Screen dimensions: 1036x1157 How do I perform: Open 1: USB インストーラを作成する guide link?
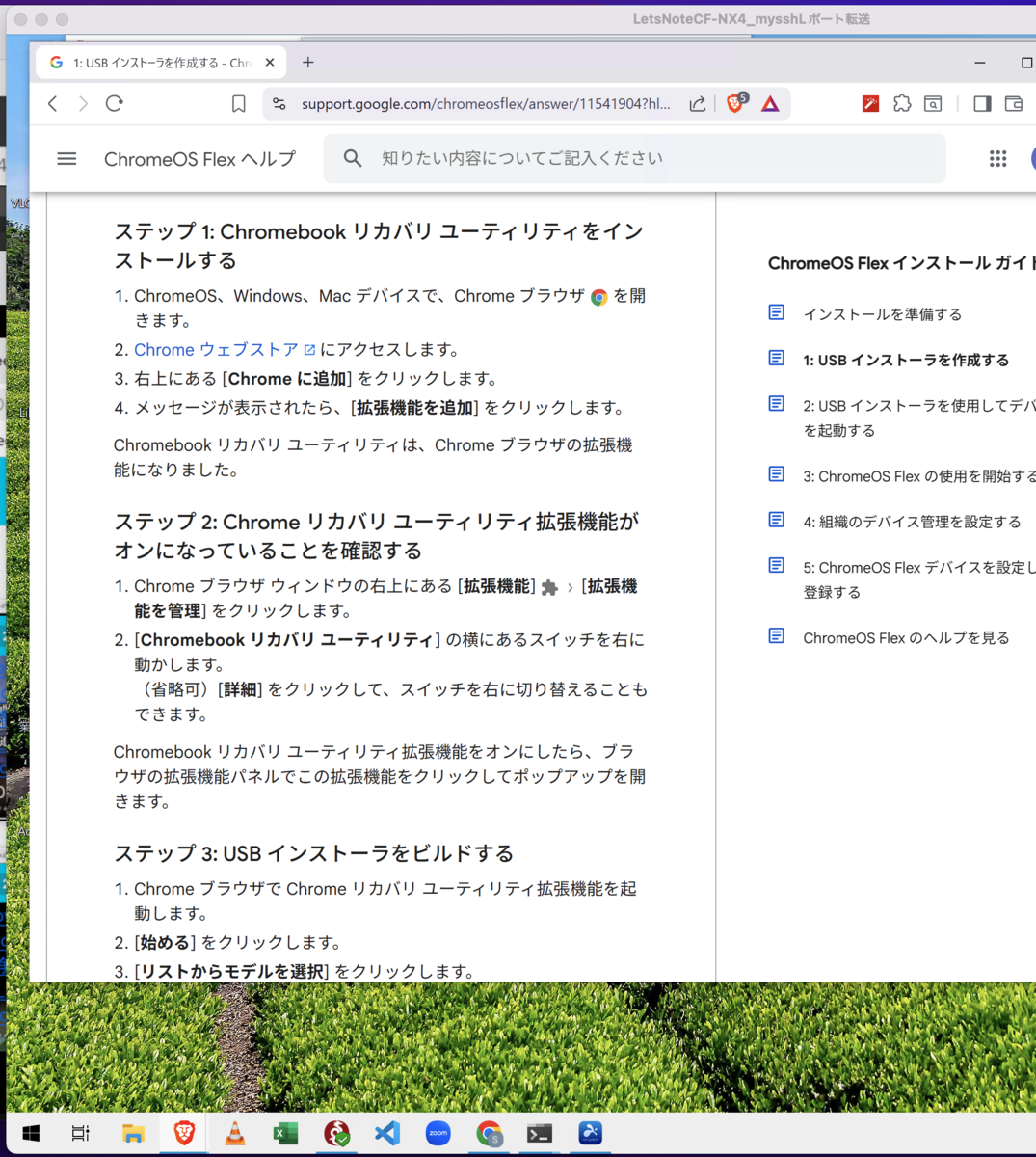906,360
